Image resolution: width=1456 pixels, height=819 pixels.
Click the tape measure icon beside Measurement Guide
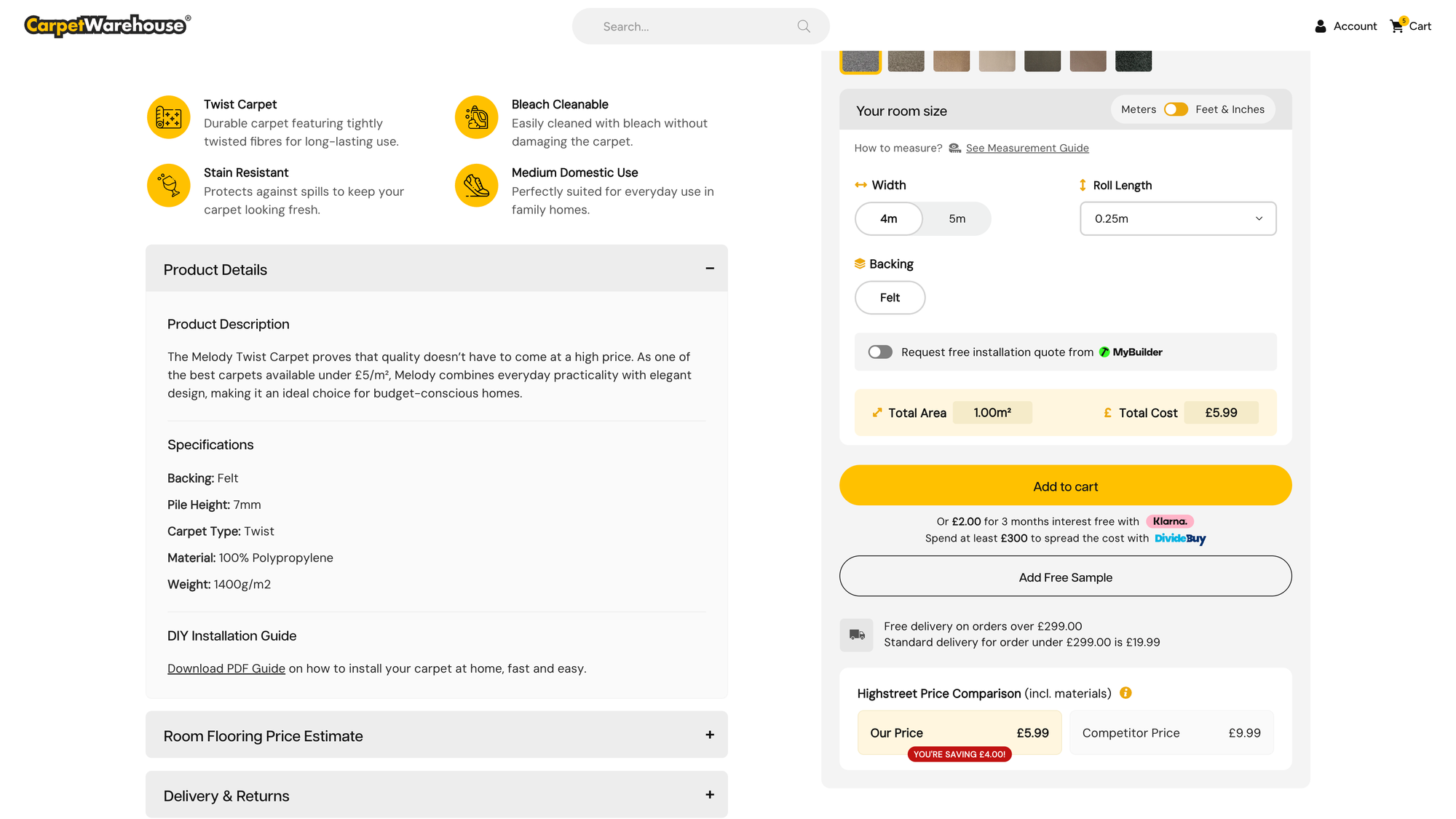(954, 149)
